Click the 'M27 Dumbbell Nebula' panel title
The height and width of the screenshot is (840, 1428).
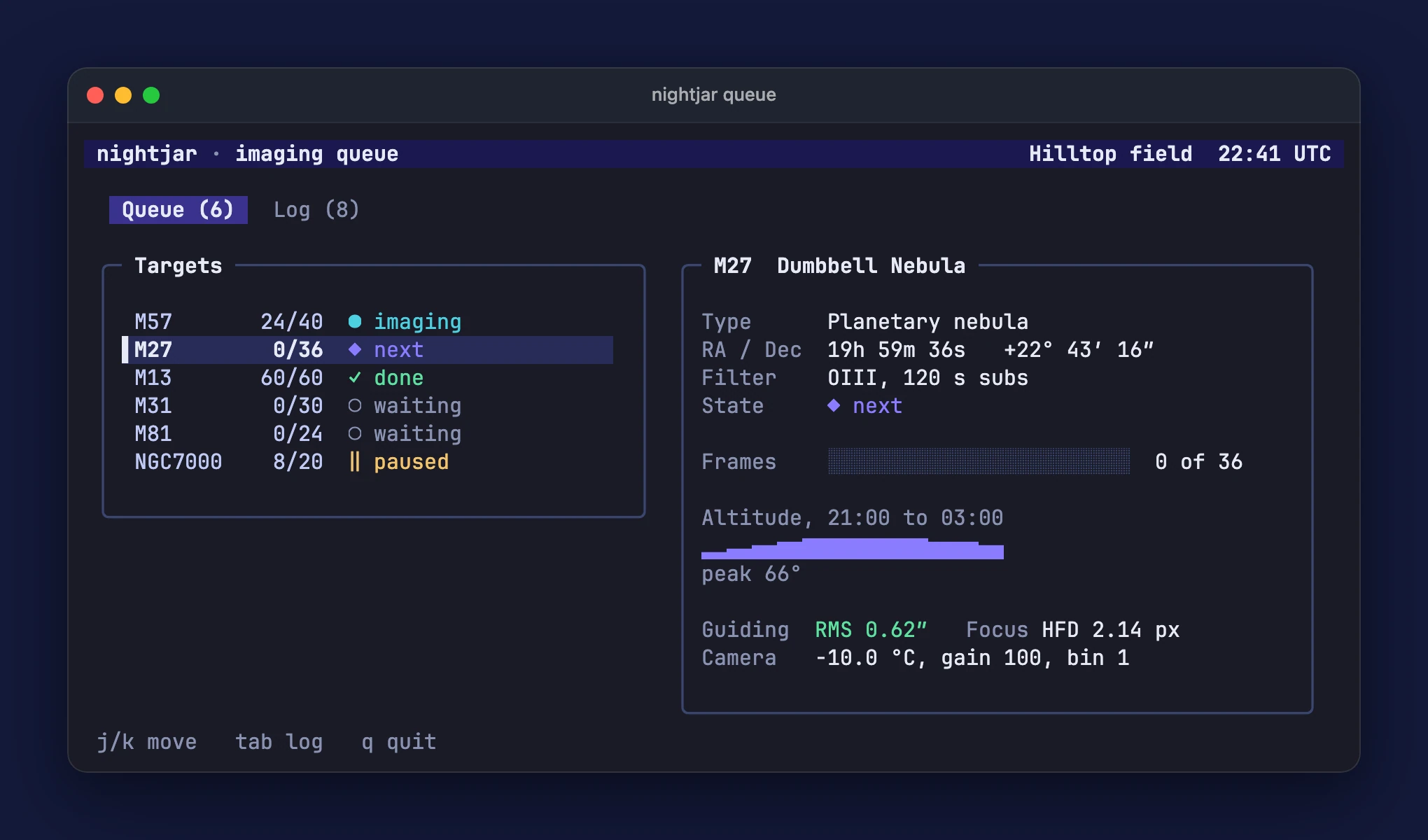840,265
